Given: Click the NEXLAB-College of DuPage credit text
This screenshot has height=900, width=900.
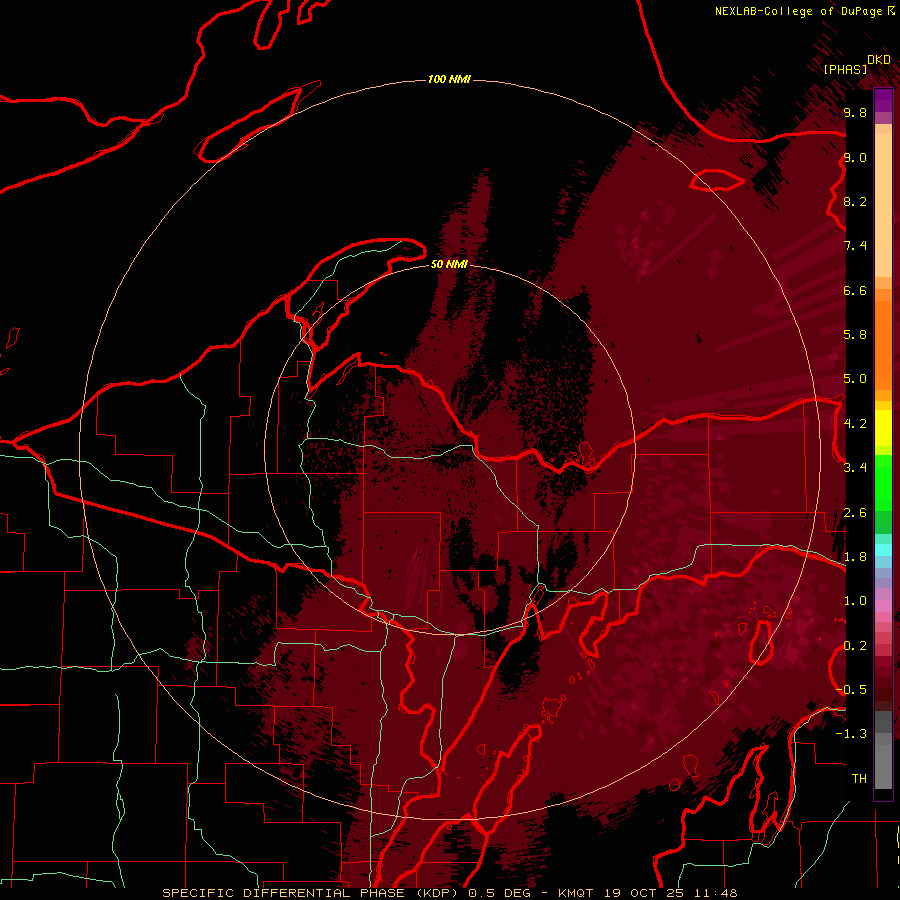Looking at the screenshot, I should click(x=798, y=11).
